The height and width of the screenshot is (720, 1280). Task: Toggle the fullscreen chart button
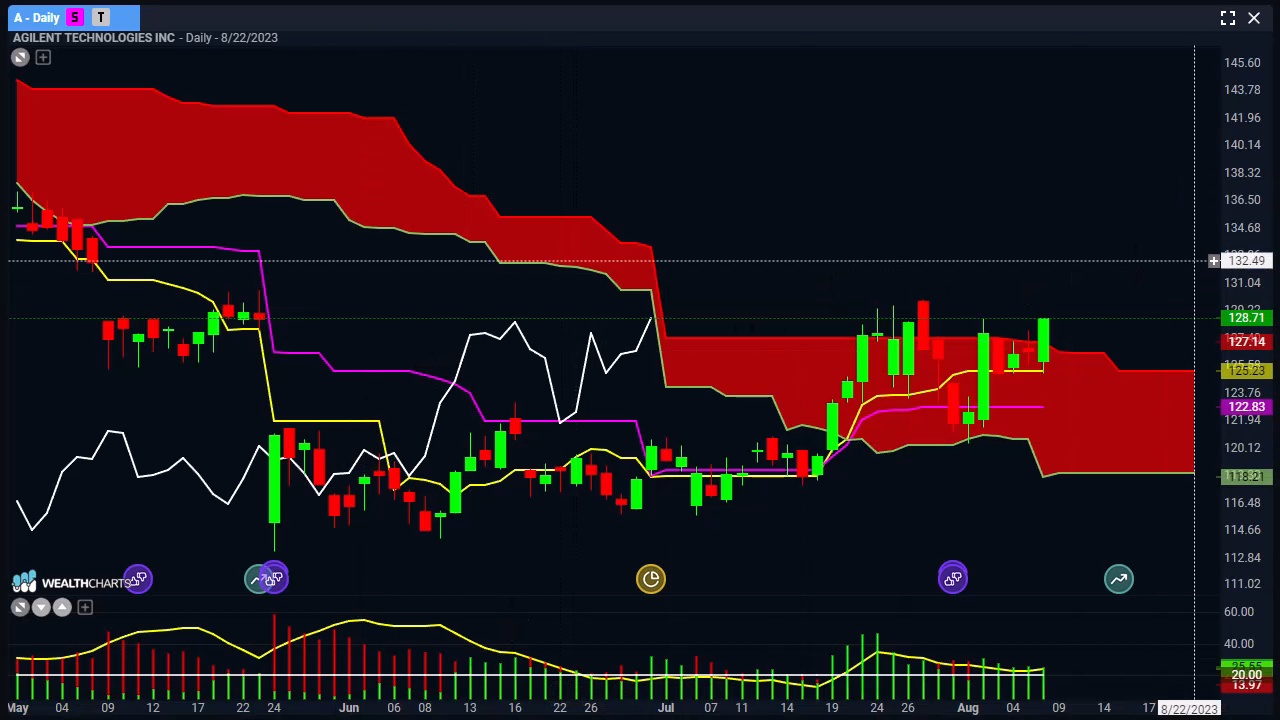[1227, 17]
